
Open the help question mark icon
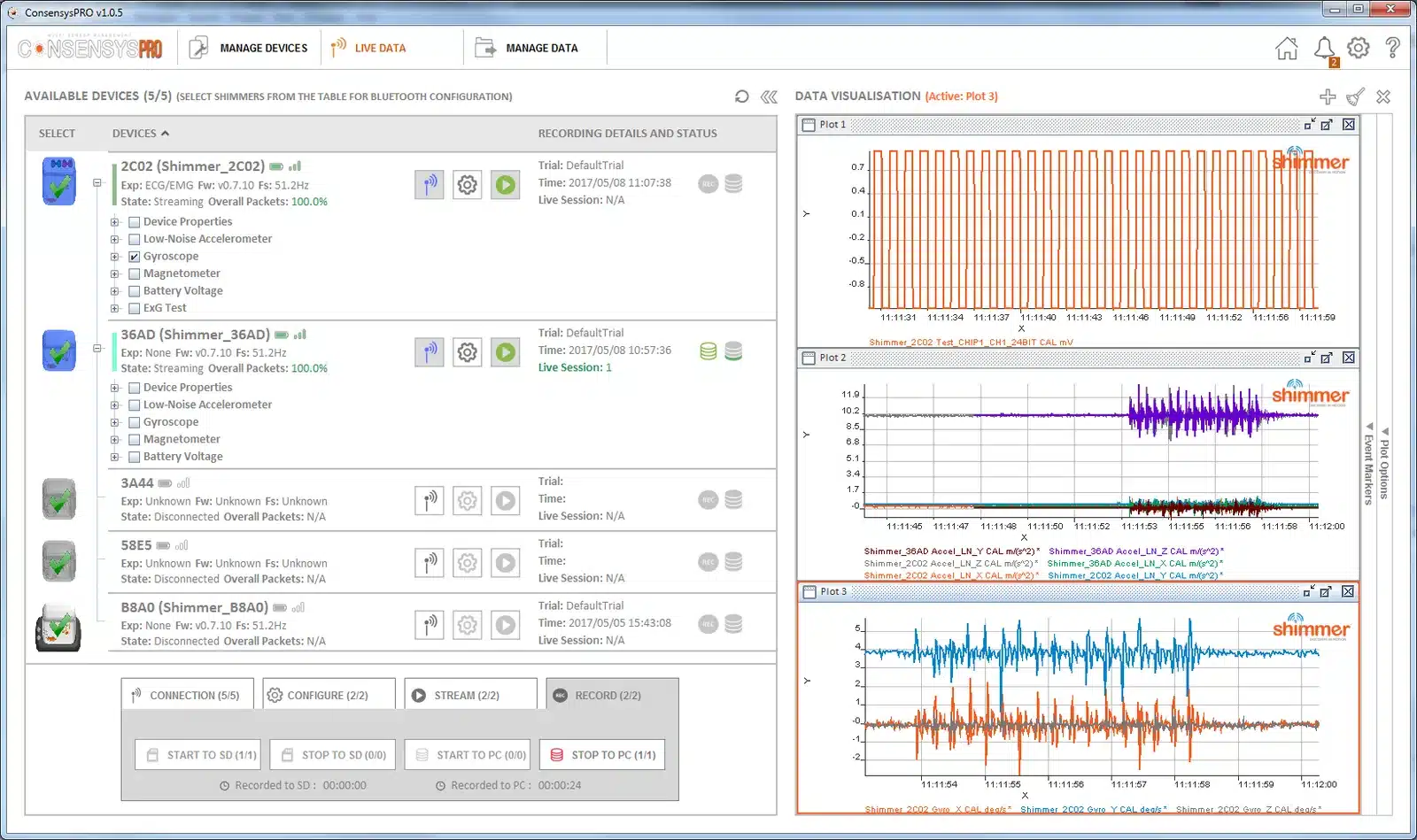click(x=1392, y=48)
